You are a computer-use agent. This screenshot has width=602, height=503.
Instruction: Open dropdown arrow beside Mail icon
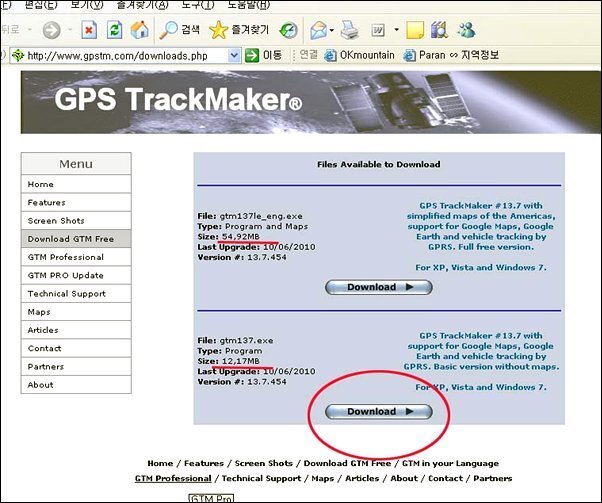(x=332, y=30)
